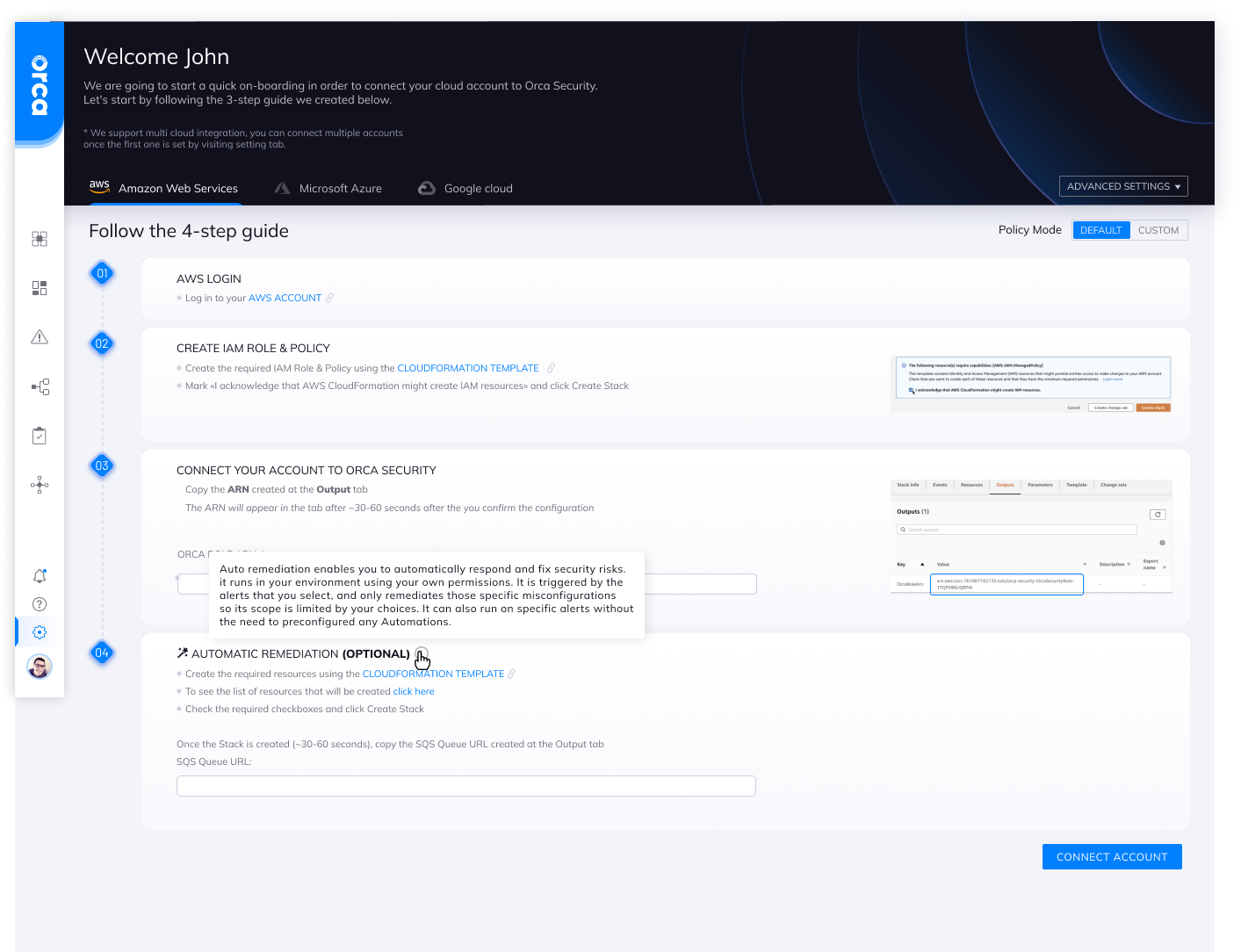The height and width of the screenshot is (952, 1241).
Task: Open the notifications bell icon
Action: coord(39,575)
